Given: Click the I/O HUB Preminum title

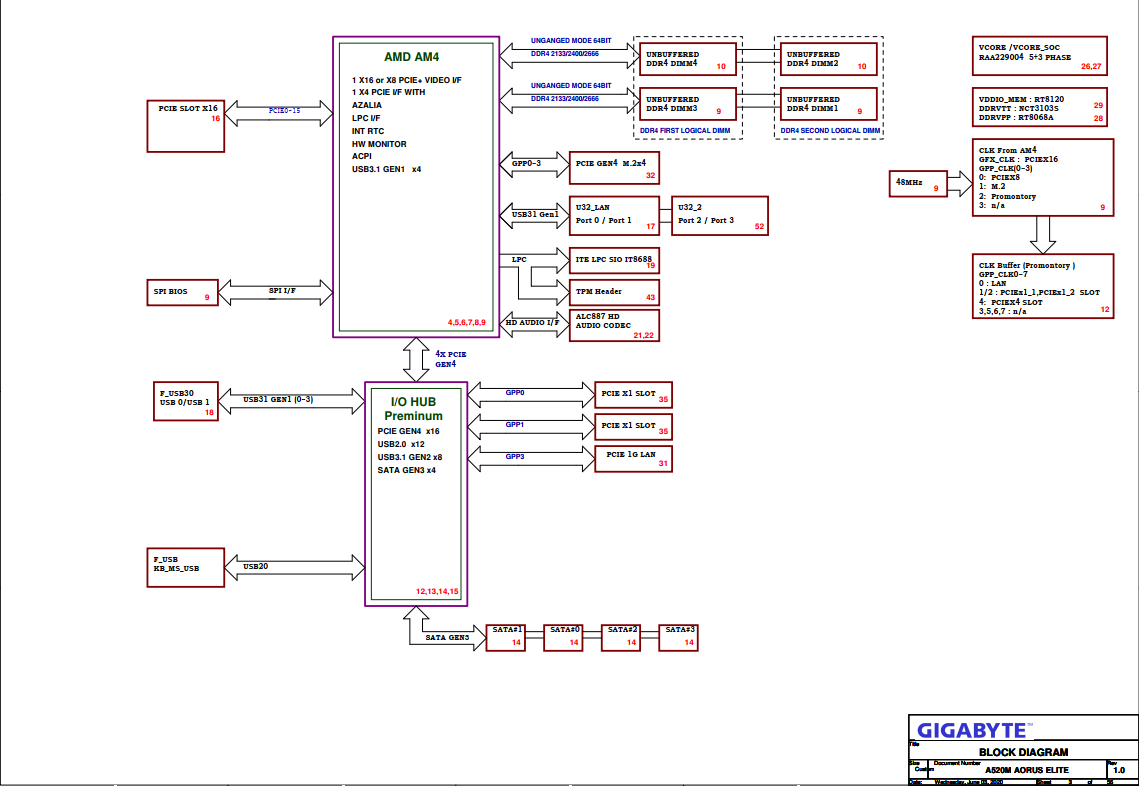Looking at the screenshot, I should [x=413, y=409].
